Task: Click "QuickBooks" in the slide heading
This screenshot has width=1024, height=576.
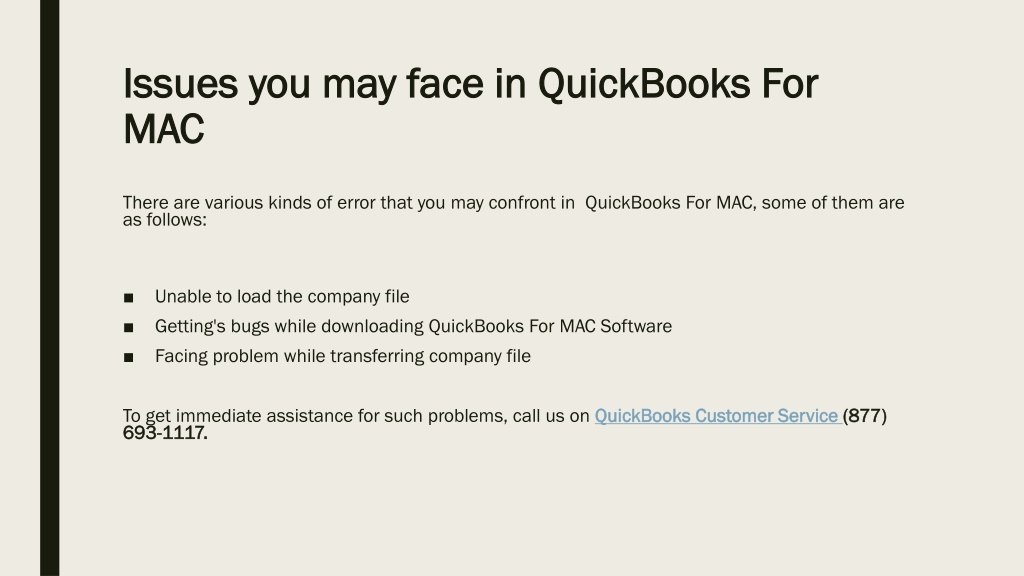Action: (644, 84)
